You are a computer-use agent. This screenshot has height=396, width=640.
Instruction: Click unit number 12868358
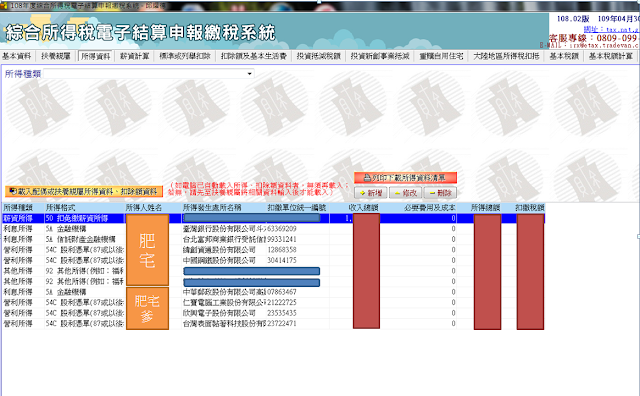point(282,250)
